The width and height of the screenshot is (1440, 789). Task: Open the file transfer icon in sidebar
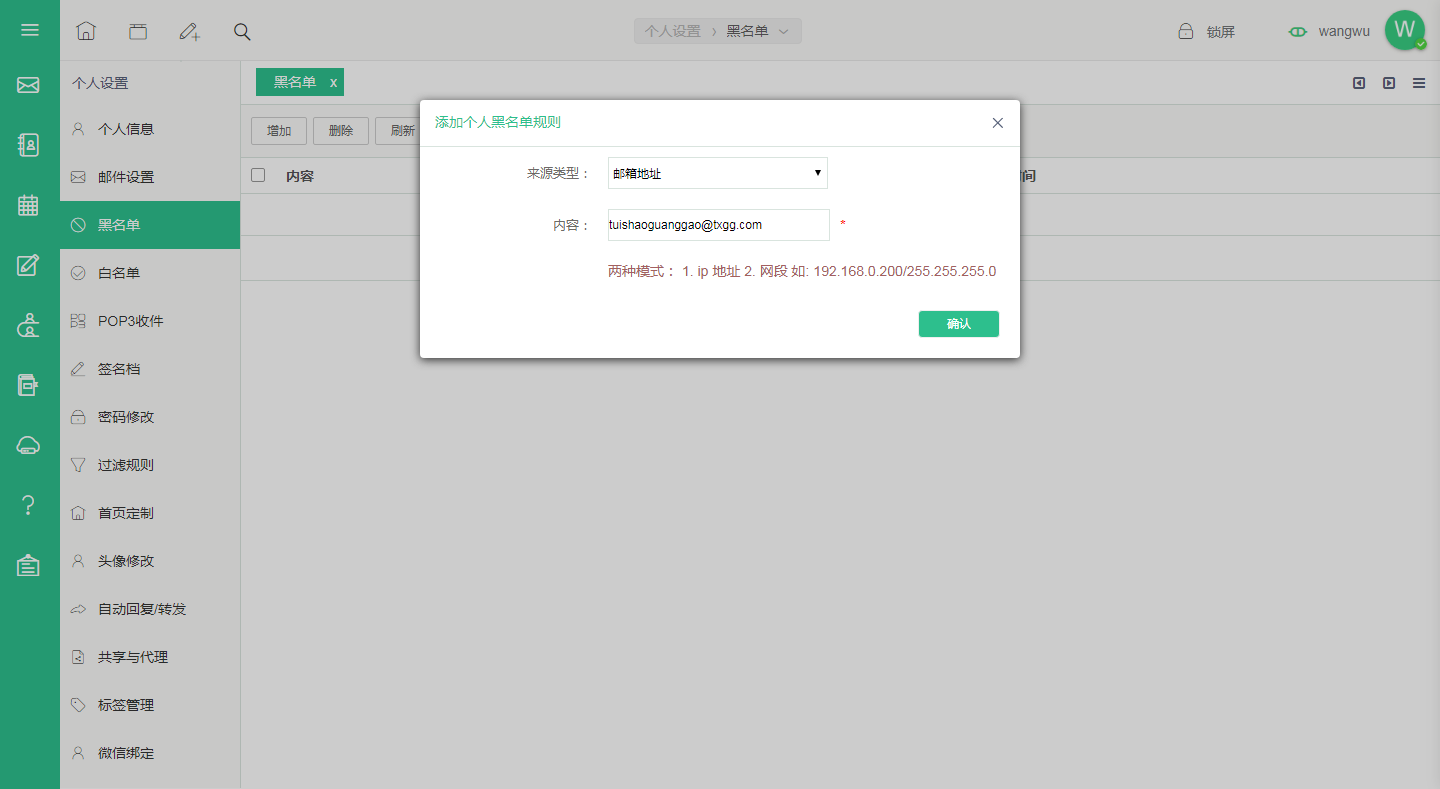[x=28, y=385]
